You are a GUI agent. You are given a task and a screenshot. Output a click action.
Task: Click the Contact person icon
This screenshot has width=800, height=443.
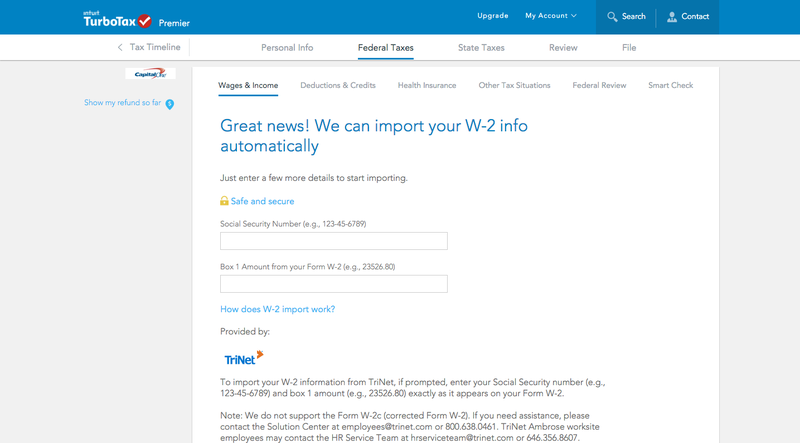coord(672,17)
